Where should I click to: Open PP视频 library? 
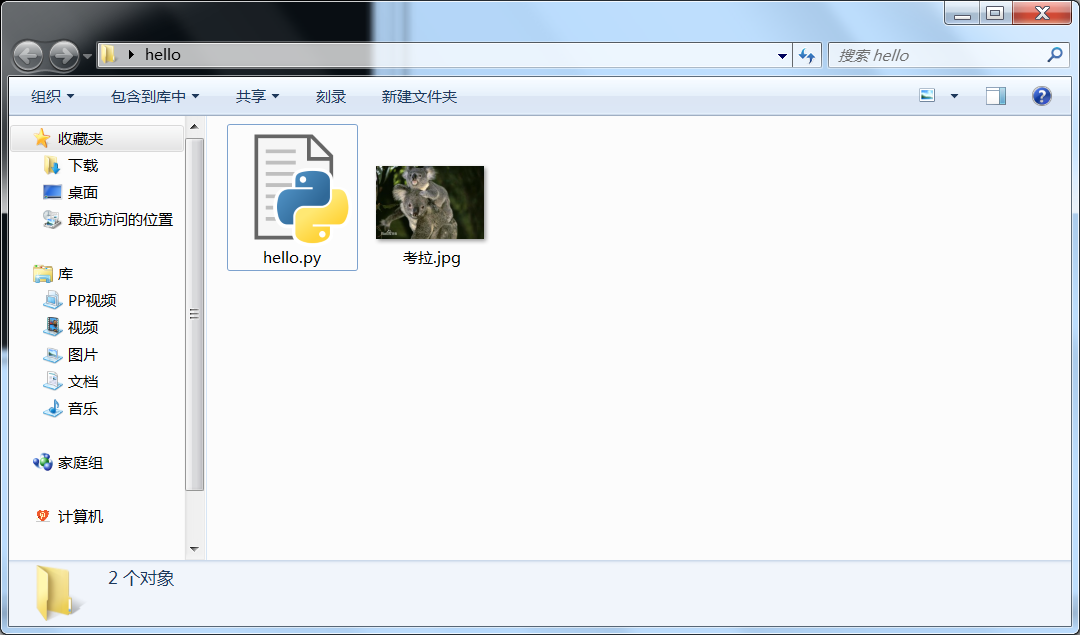tap(92, 300)
